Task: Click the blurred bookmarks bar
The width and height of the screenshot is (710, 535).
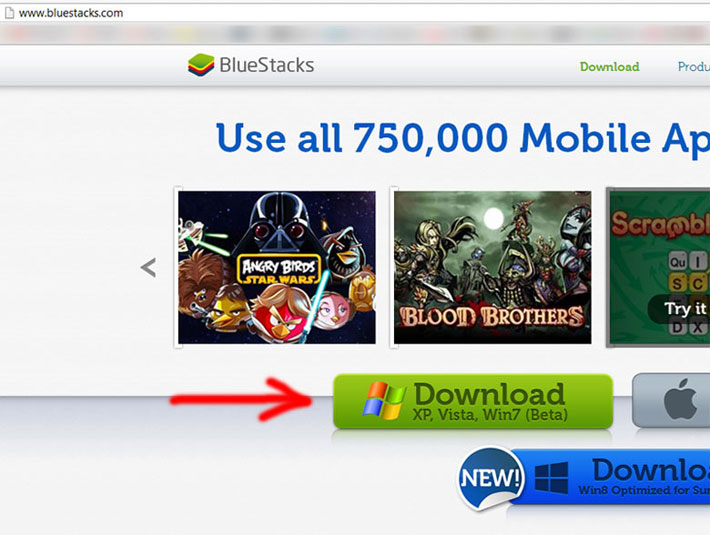Action: pyautogui.click(x=355, y=33)
